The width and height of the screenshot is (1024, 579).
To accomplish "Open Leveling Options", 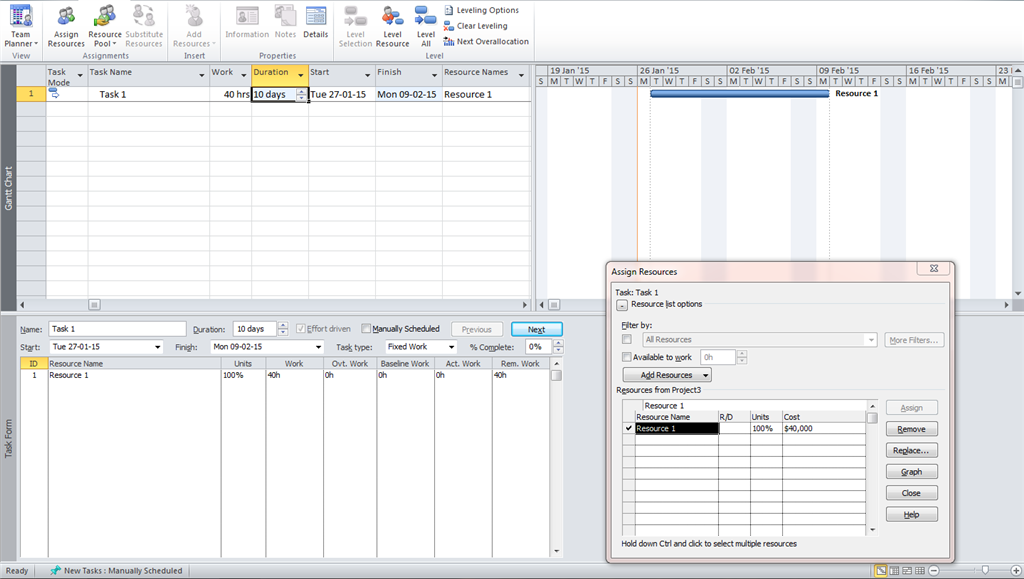I will pyautogui.click(x=481, y=10).
